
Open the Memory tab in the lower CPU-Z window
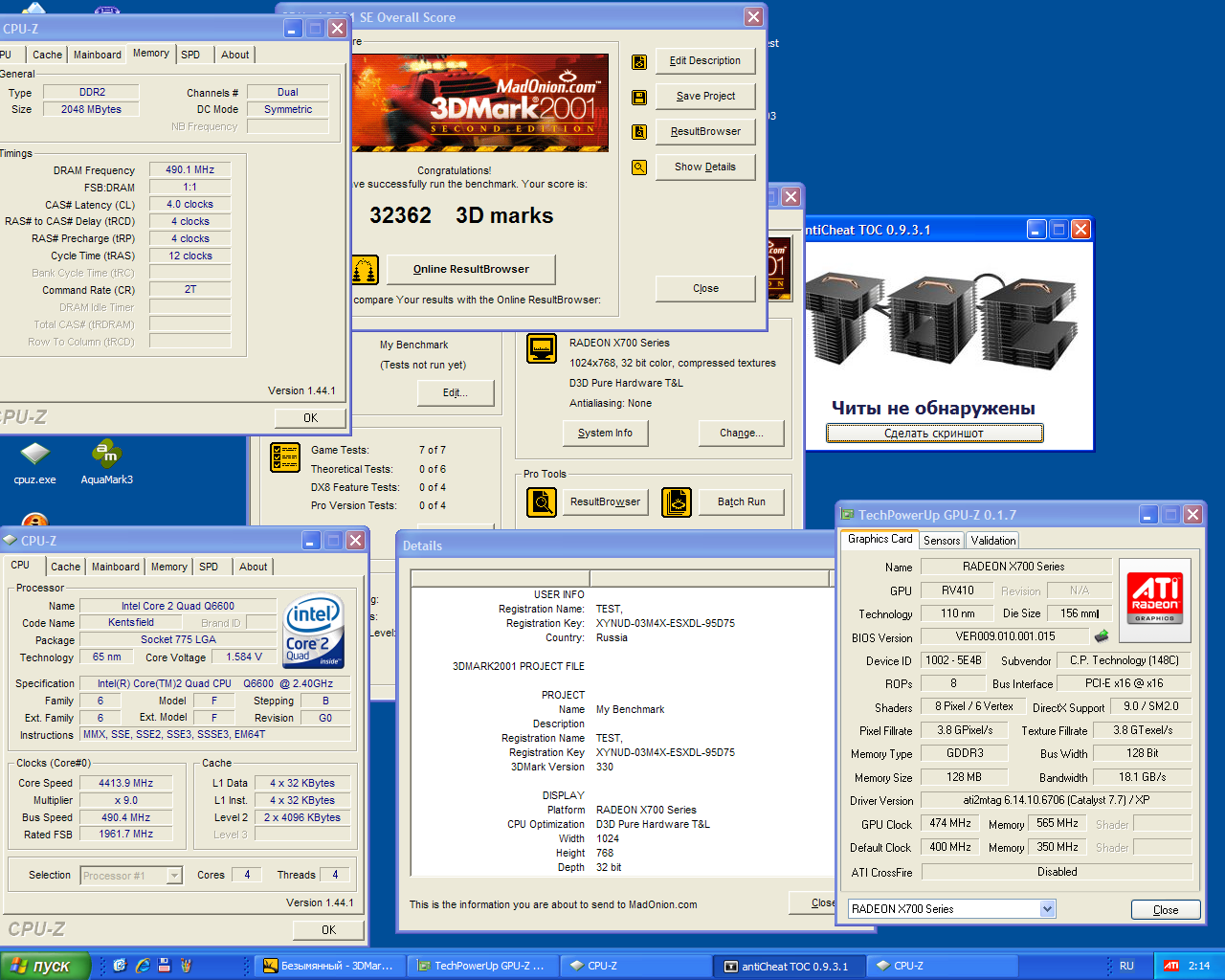pyautogui.click(x=169, y=567)
